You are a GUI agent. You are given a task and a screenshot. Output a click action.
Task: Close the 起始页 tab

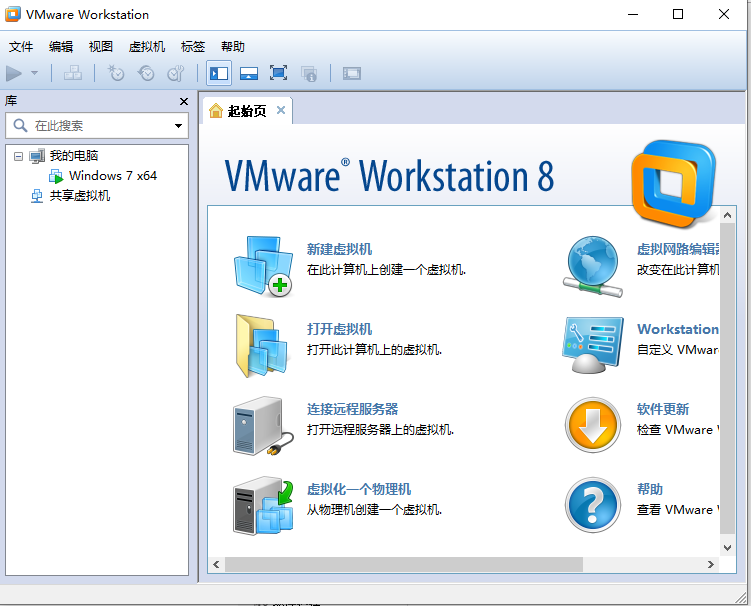pyautogui.click(x=281, y=110)
